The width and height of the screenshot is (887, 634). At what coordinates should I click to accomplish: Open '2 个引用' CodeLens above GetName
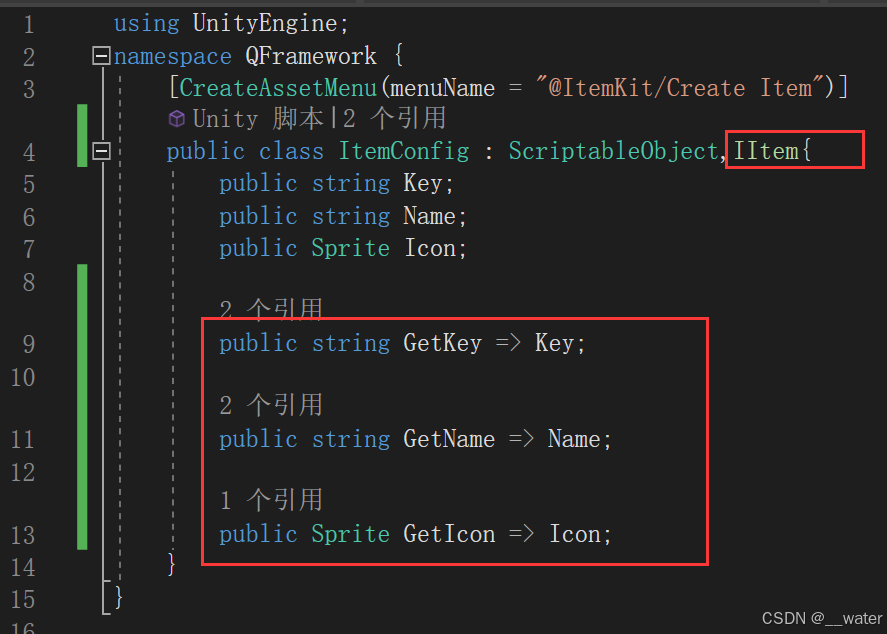pyautogui.click(x=271, y=405)
